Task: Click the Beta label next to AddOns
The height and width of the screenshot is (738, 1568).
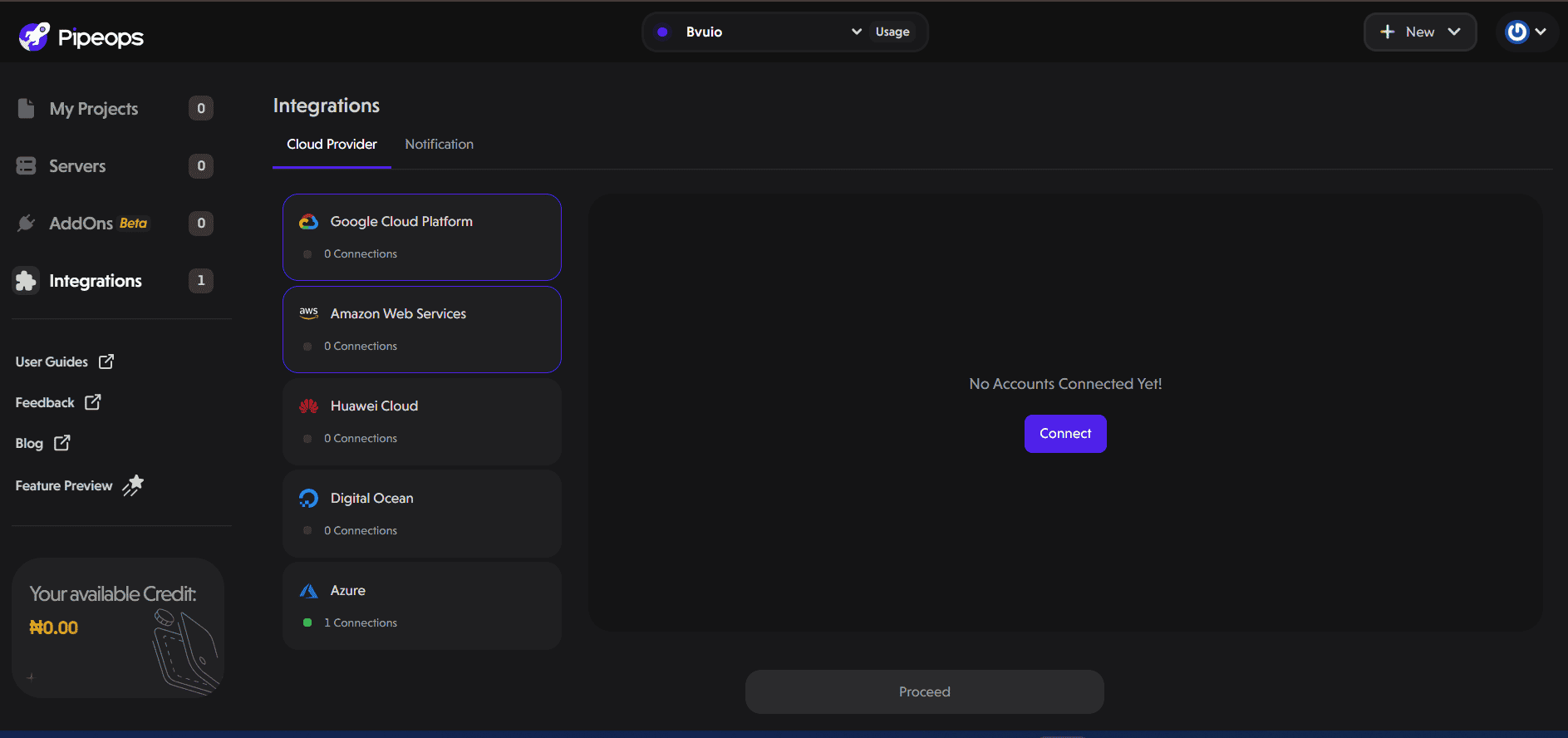Action: tap(133, 224)
